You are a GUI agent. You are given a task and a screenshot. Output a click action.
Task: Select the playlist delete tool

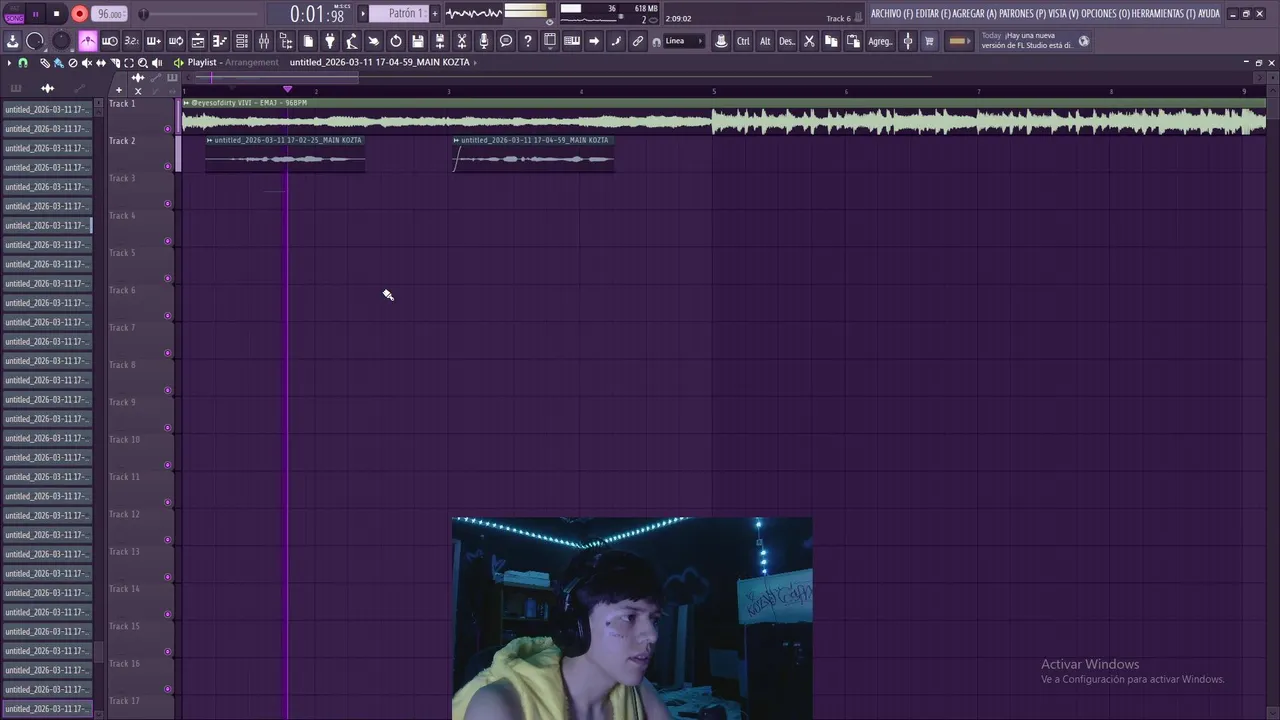(72, 62)
